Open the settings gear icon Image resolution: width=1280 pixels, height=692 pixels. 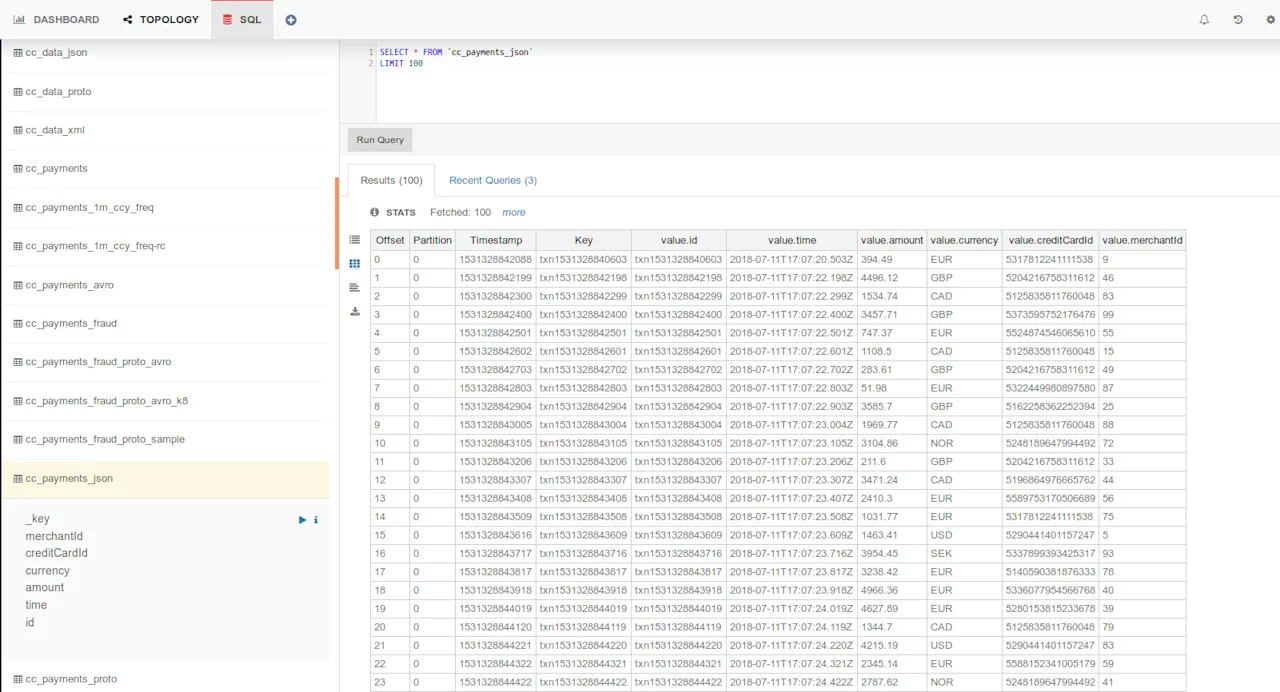1270,19
